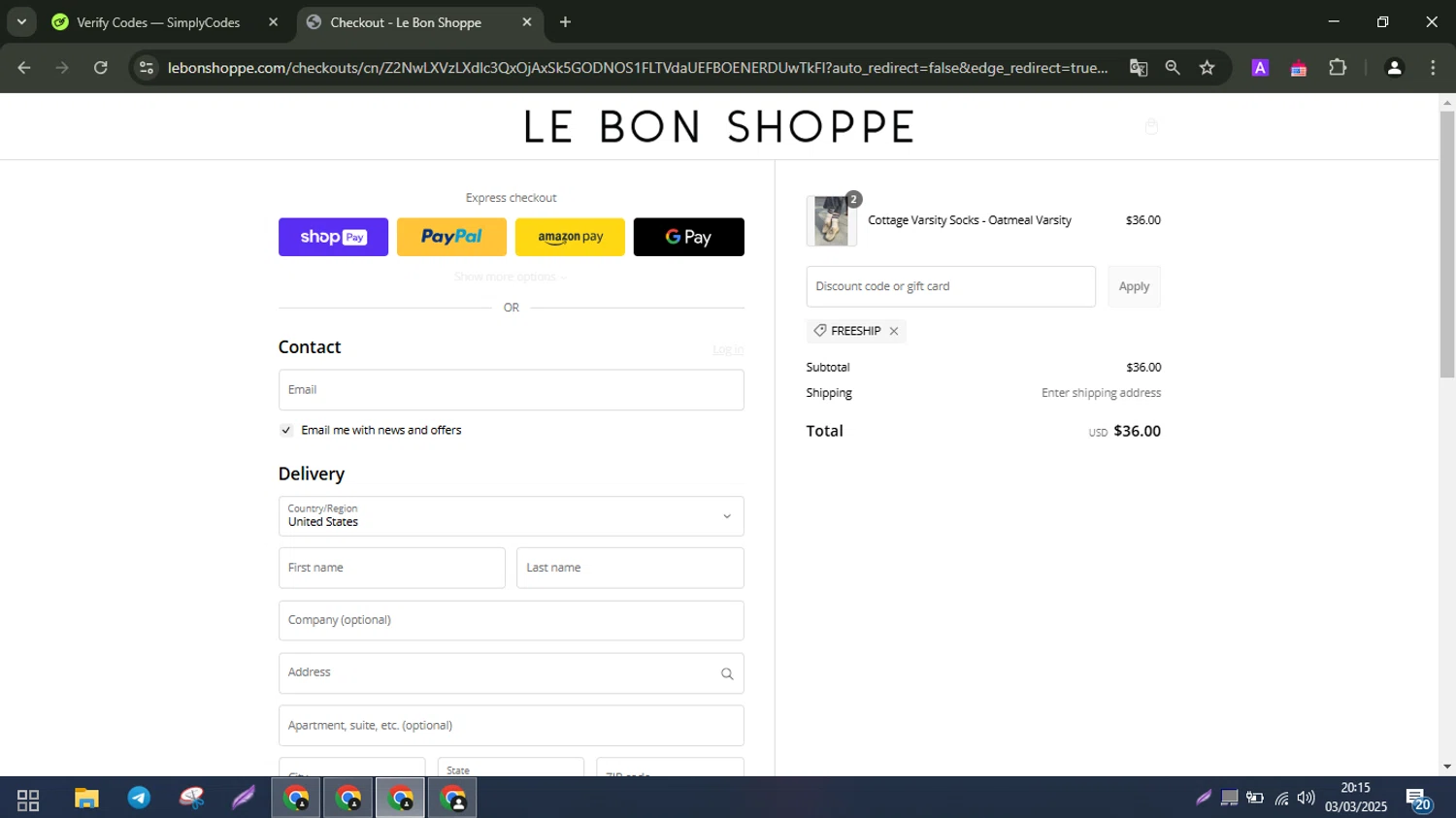Click the Enter shipping address text

1101,393
